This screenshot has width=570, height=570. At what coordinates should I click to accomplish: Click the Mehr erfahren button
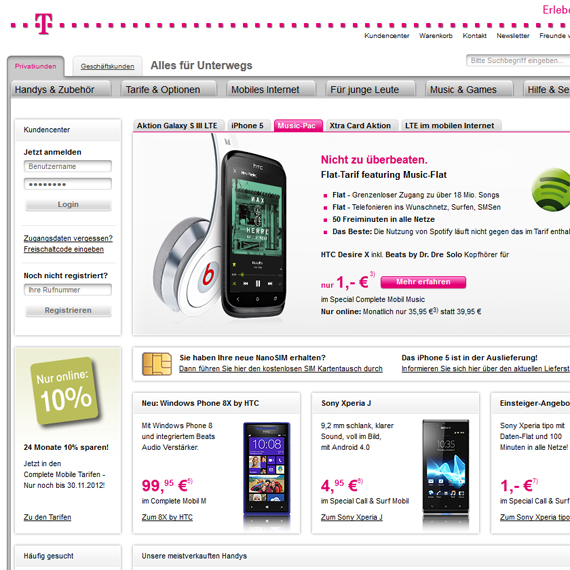coord(423,282)
